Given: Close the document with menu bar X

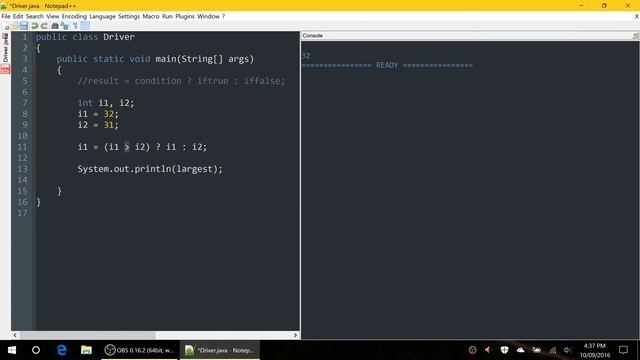Looking at the screenshot, I should (x=636, y=16).
